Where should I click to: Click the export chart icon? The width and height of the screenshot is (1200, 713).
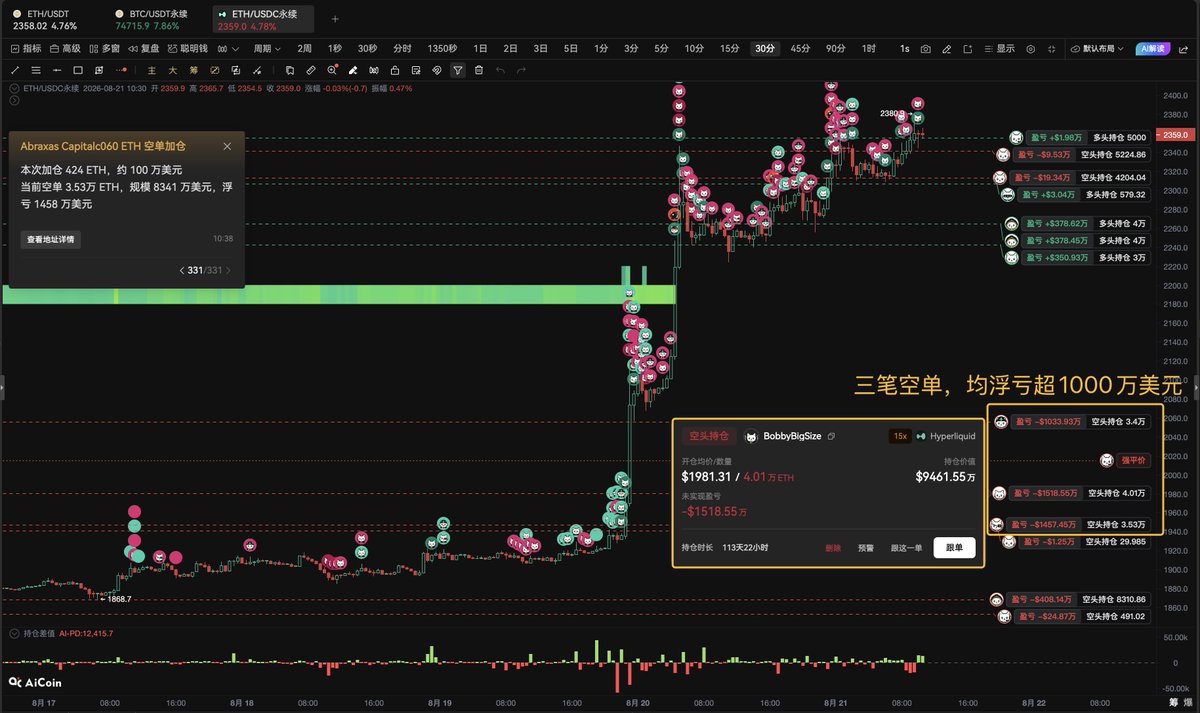click(968, 48)
